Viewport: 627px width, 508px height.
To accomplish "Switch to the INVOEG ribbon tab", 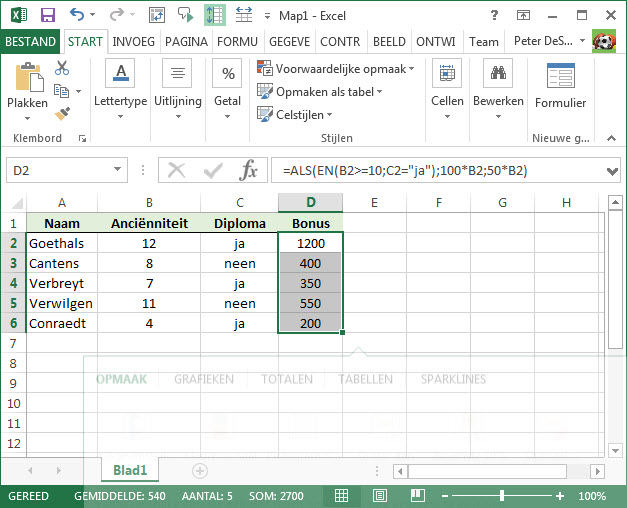I will [x=133, y=42].
